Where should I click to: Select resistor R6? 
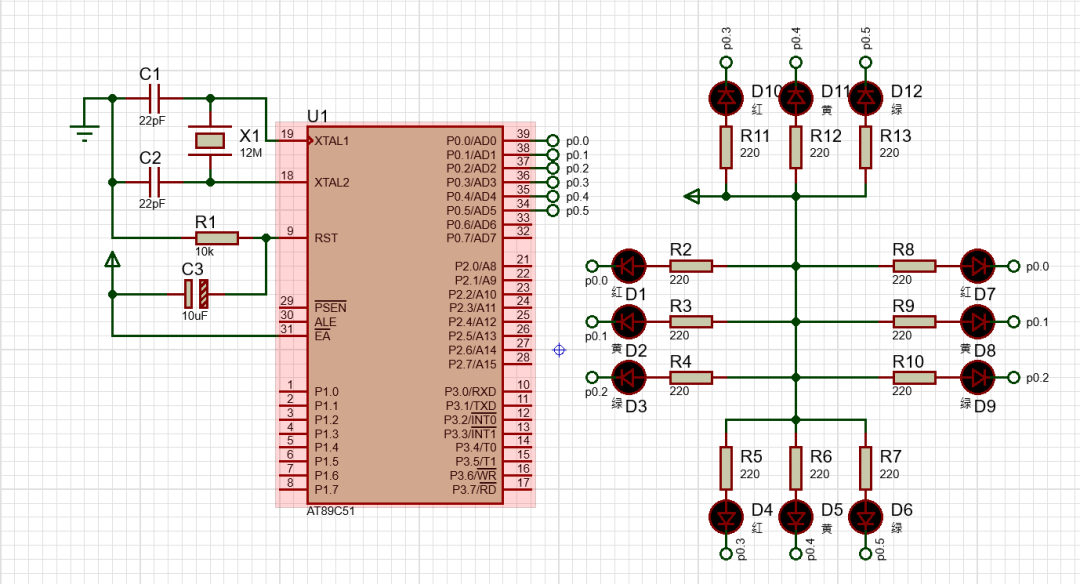(796, 468)
